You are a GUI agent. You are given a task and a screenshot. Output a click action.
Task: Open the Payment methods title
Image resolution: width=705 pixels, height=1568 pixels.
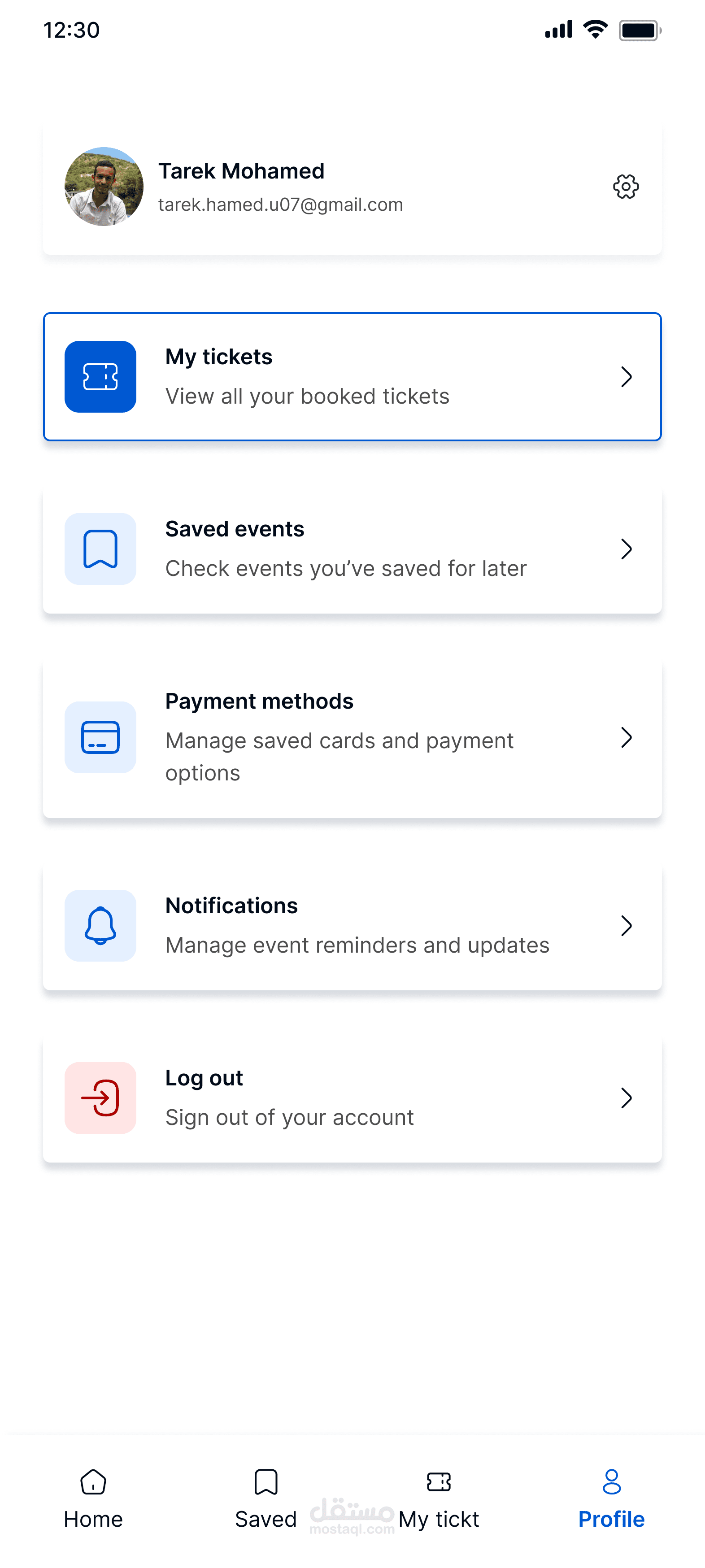tap(259, 701)
